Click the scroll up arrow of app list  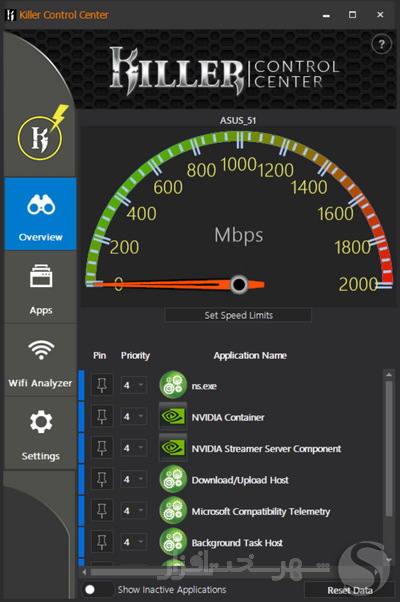coord(389,374)
